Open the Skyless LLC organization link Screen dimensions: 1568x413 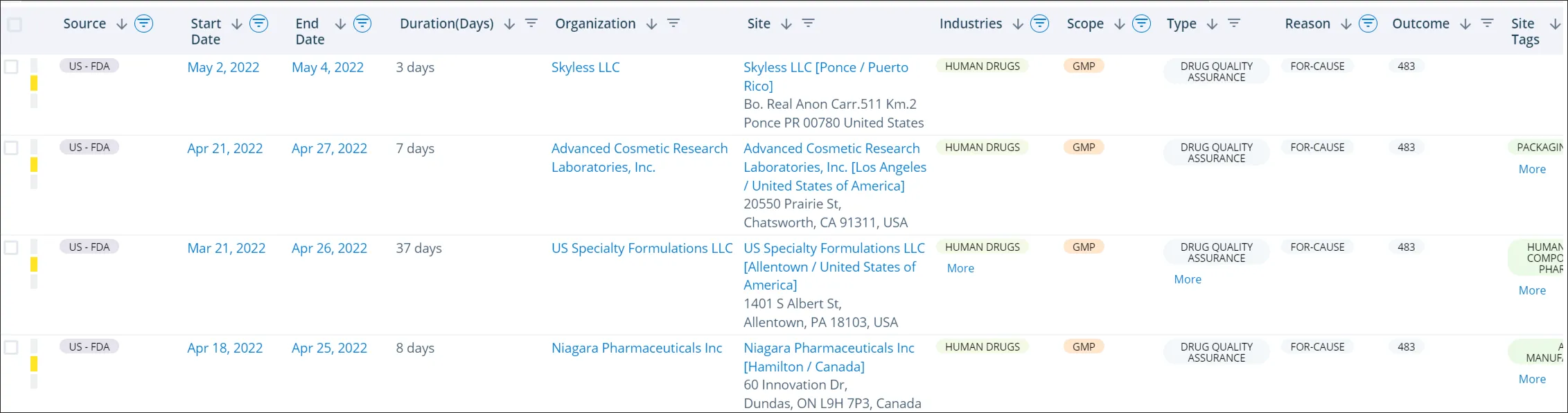pyautogui.click(x=585, y=67)
